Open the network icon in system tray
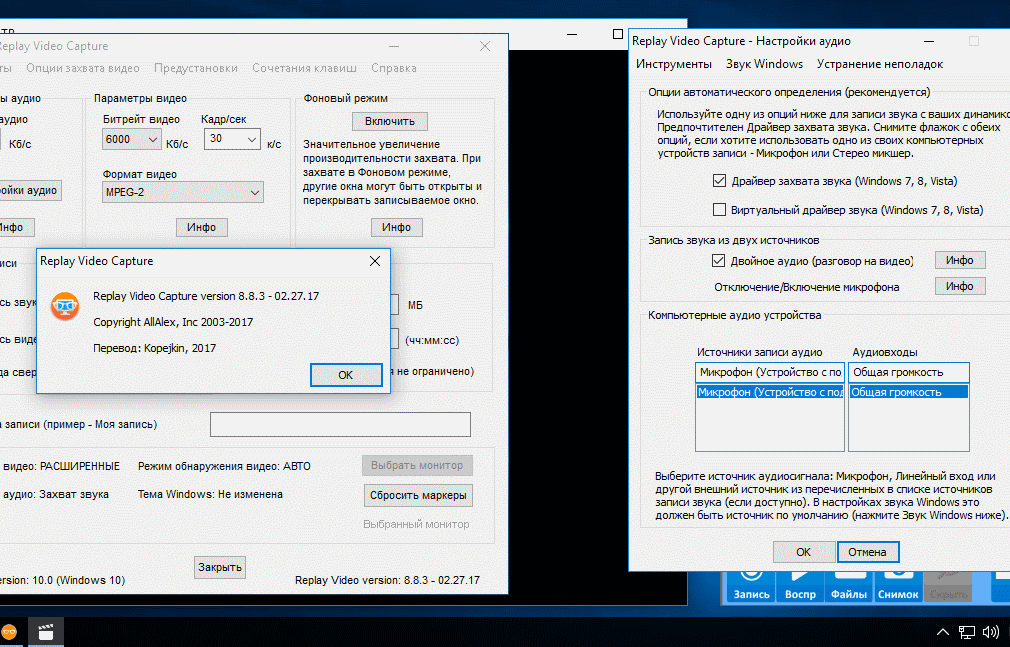 point(966,632)
